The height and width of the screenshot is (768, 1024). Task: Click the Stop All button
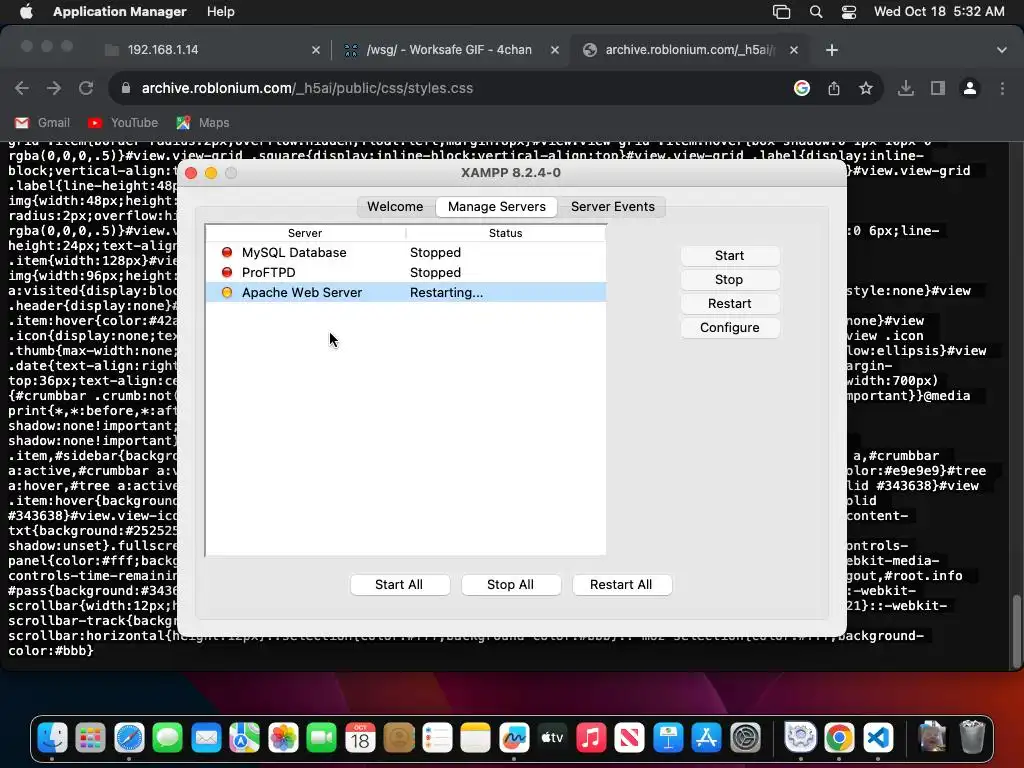pyautogui.click(x=511, y=584)
